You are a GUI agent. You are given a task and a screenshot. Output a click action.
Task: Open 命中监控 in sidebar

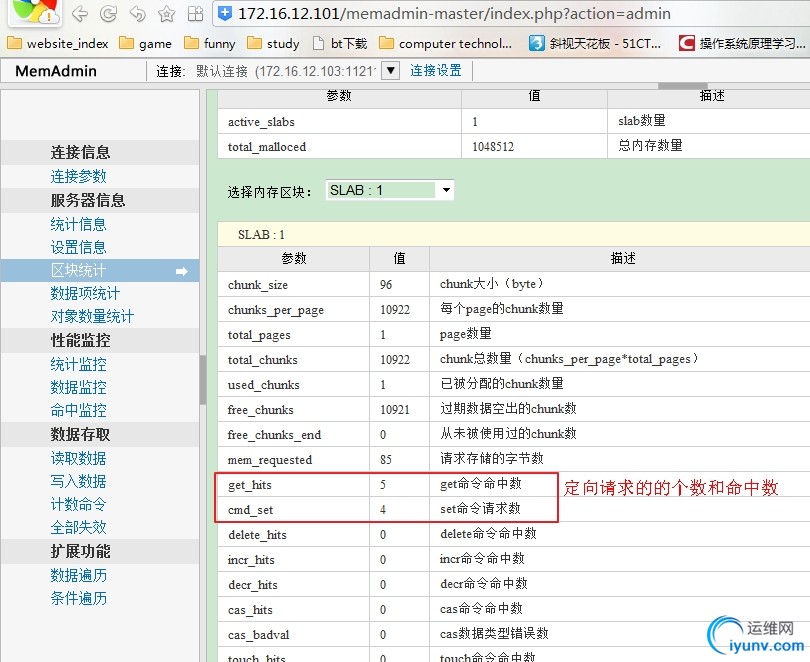point(79,411)
